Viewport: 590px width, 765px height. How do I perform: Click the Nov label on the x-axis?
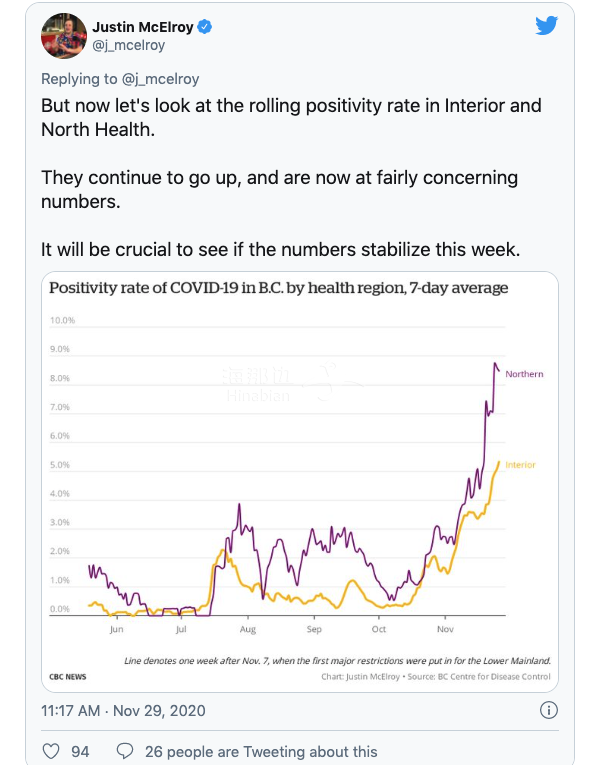coord(445,629)
